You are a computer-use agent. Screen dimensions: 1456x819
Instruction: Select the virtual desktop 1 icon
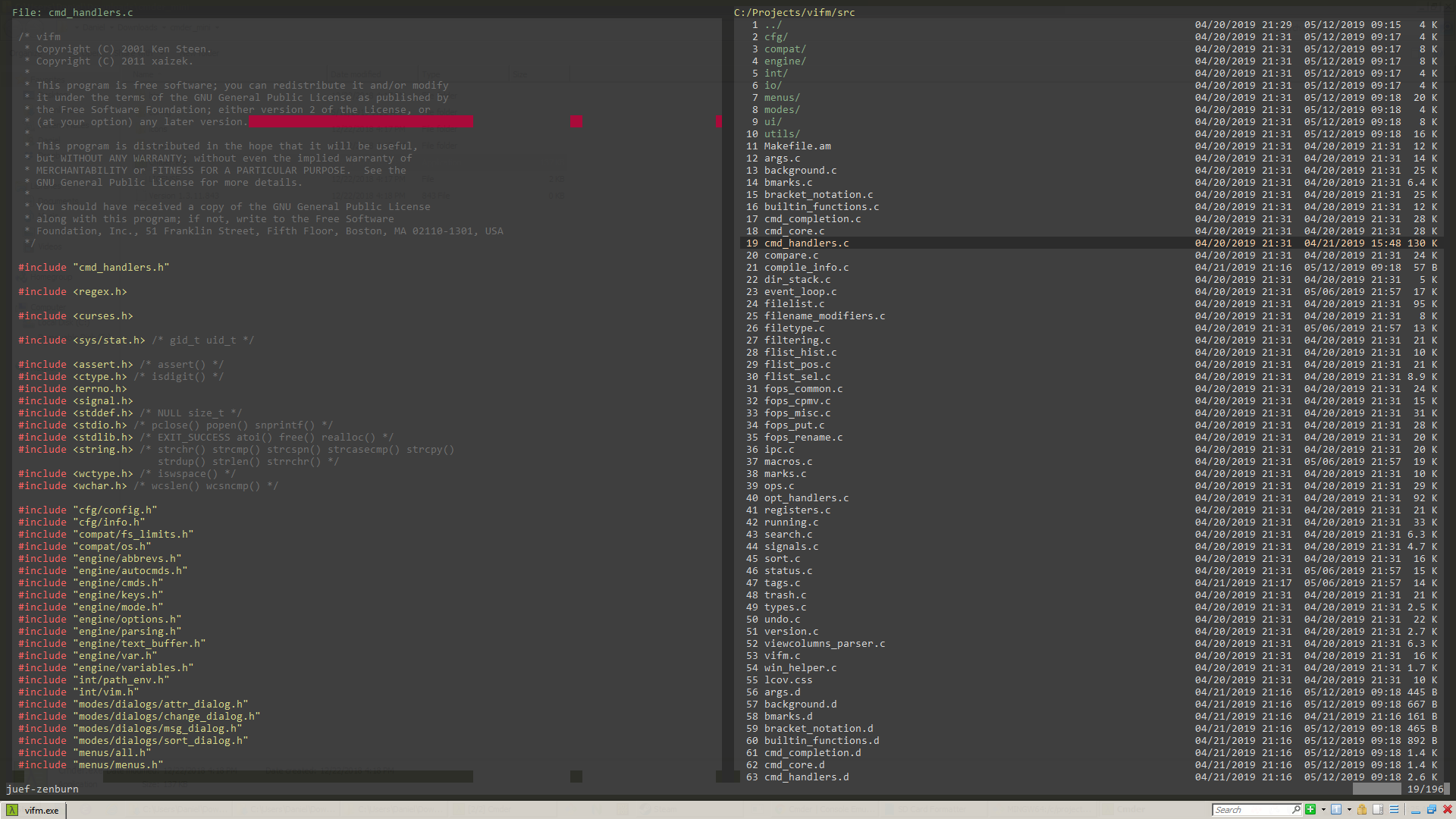point(1338,810)
